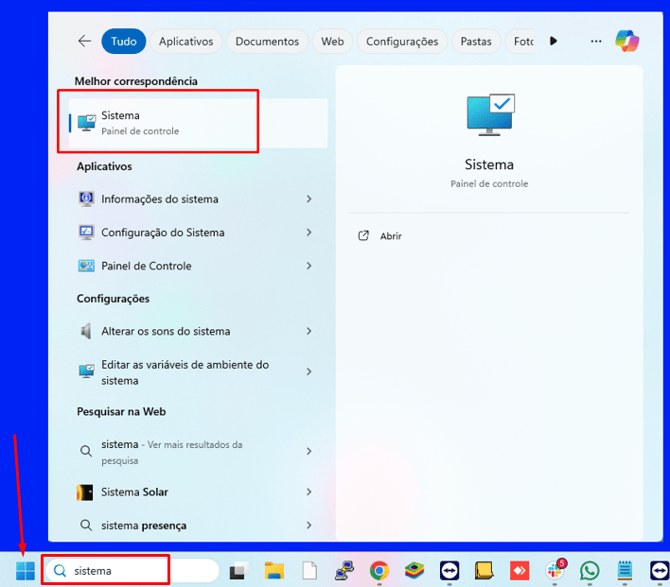
Task: Switch to the Configurações filter tab
Action: (402, 41)
